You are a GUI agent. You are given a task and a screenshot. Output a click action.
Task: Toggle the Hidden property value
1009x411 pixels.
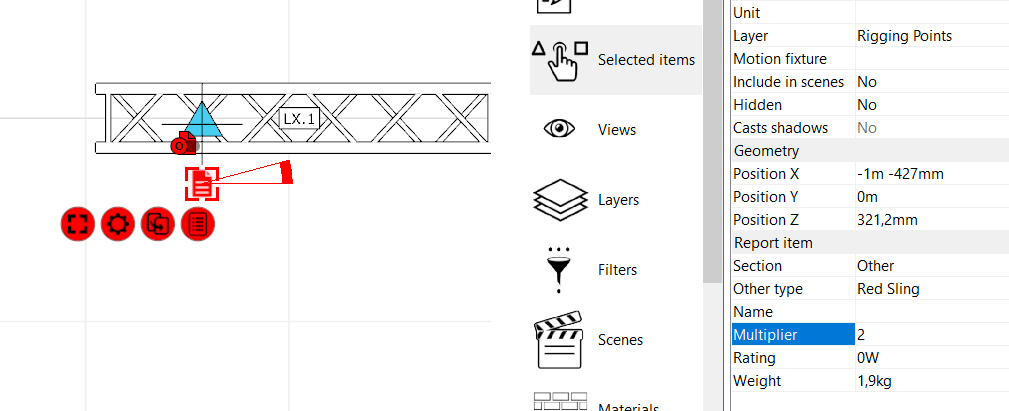click(930, 105)
